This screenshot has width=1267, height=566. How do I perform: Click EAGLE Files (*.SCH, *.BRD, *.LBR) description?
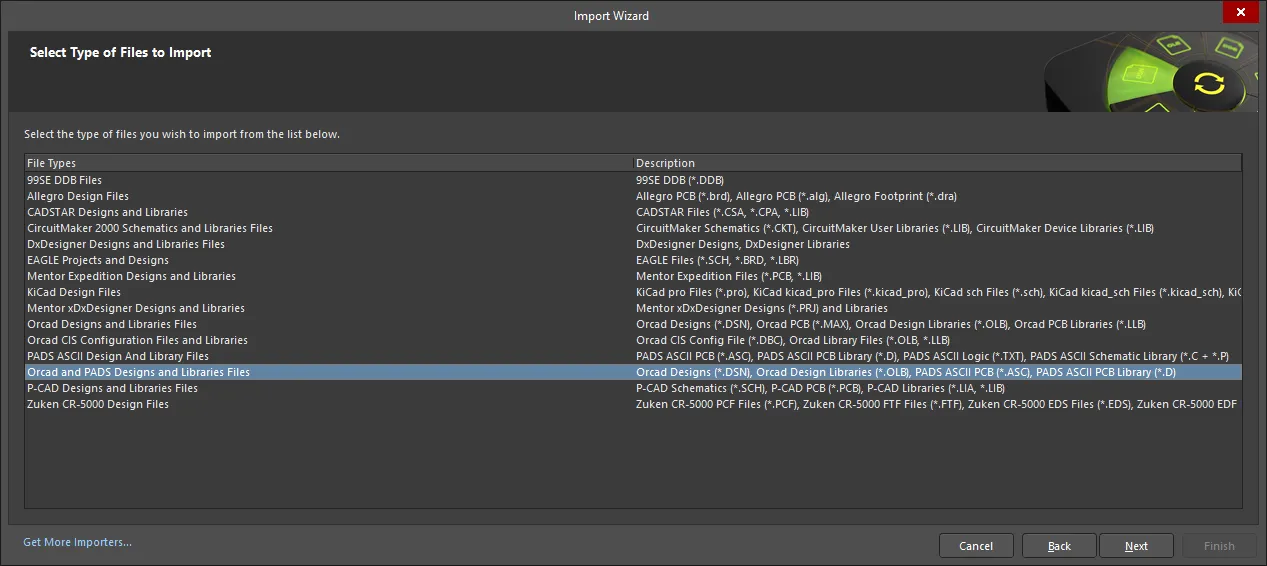718,260
